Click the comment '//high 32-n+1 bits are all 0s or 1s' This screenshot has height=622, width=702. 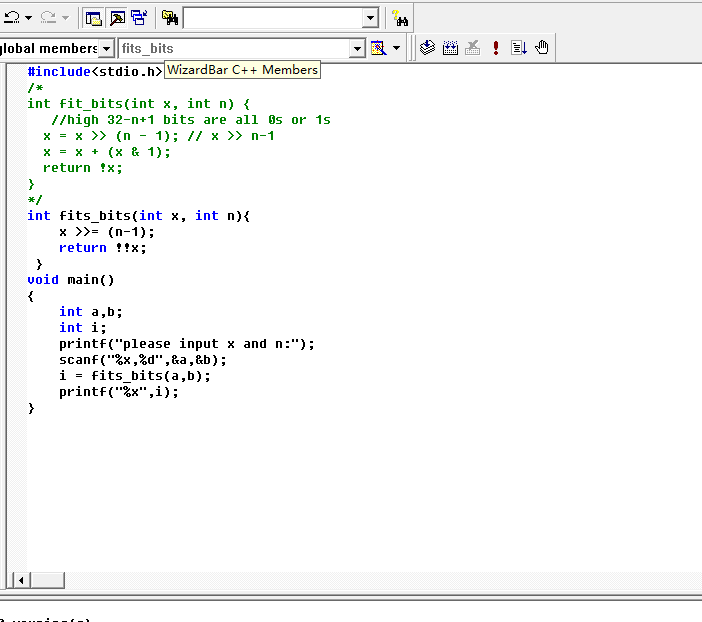click(x=191, y=120)
